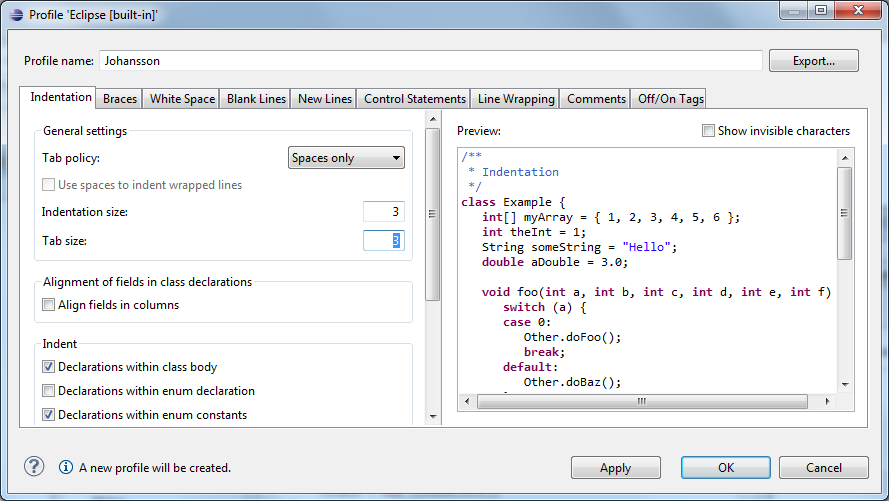The image size is (889, 501).
Task: Click 'String someString' line in preview
Action: [x=579, y=247]
